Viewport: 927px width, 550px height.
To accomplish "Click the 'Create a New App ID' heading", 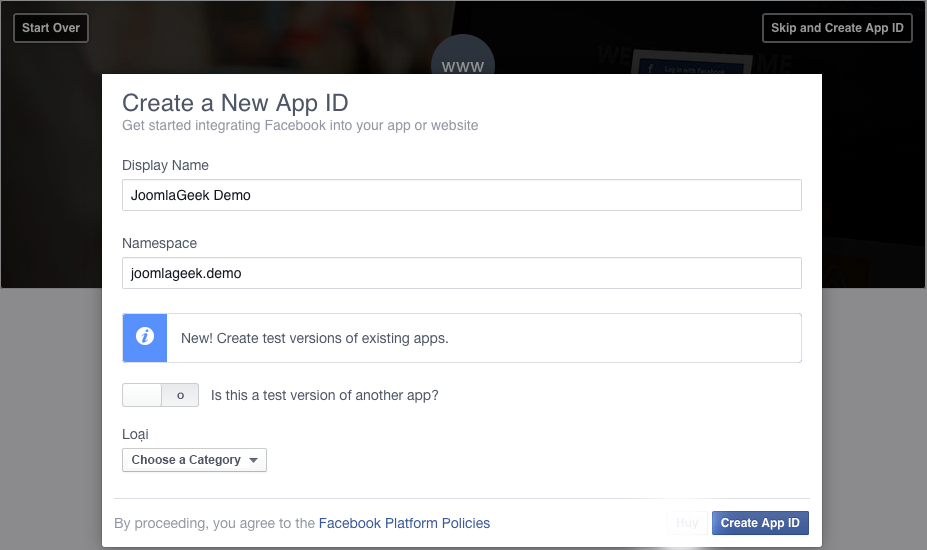I will (x=235, y=103).
